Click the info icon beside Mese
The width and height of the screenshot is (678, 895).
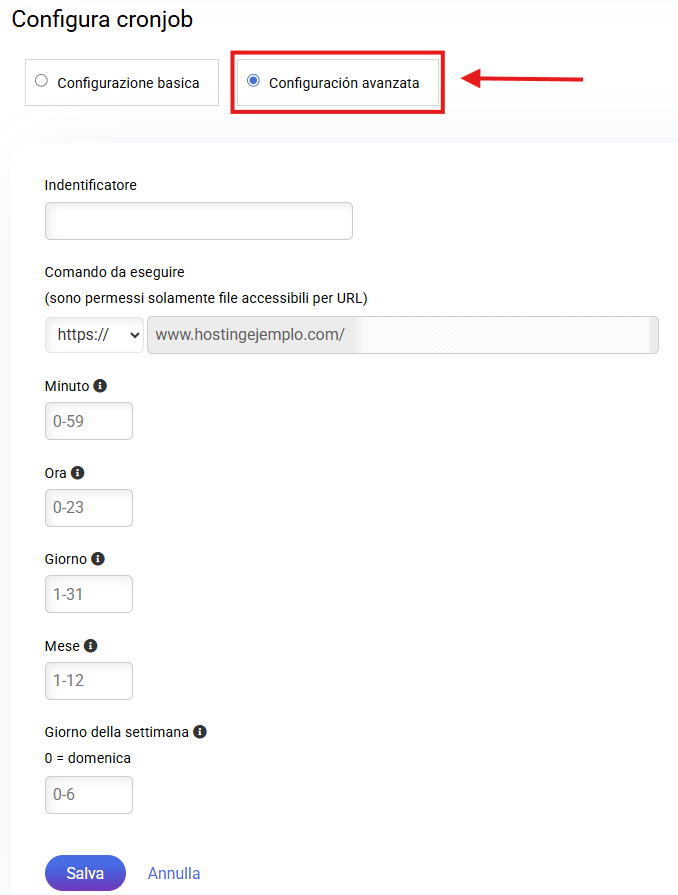91,646
